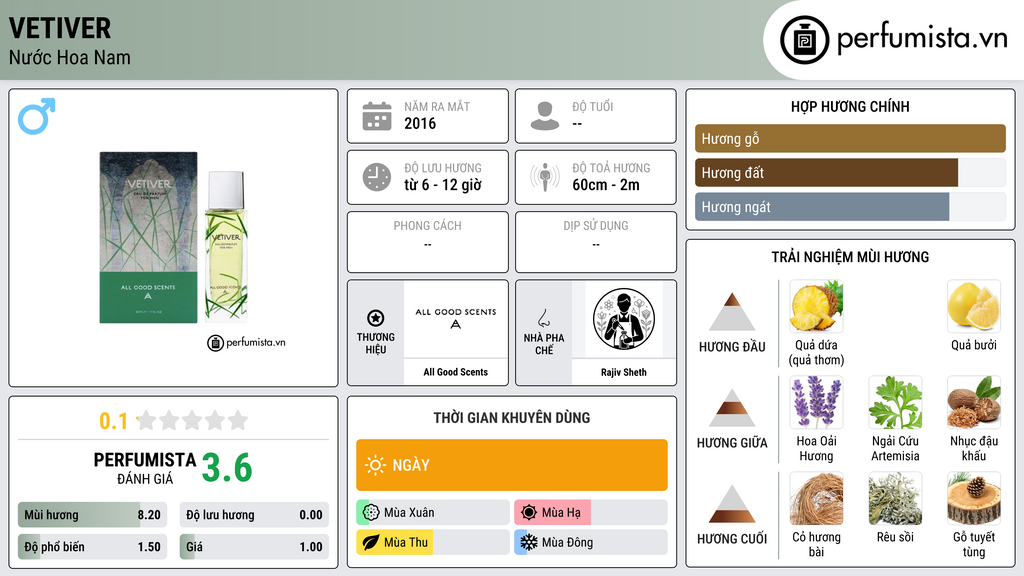Open the Rêu sồi oakmoss image
Viewport: 1024px width, 576px height.
pyautogui.click(x=895, y=498)
